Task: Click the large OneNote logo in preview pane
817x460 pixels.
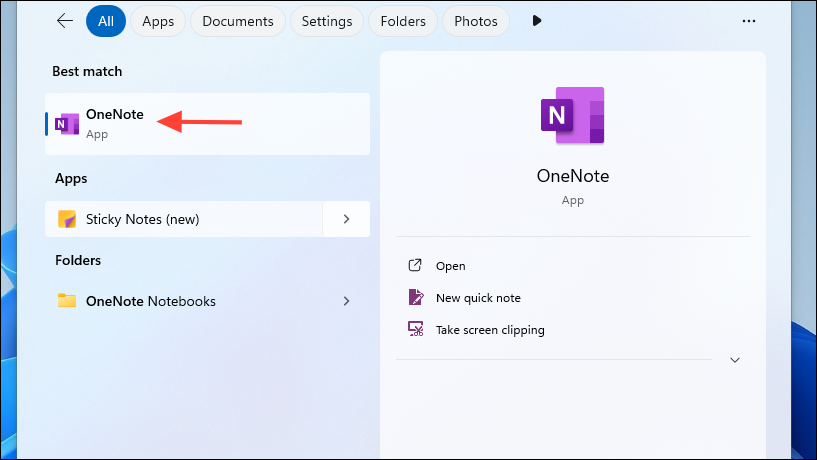Action: pyautogui.click(x=573, y=115)
